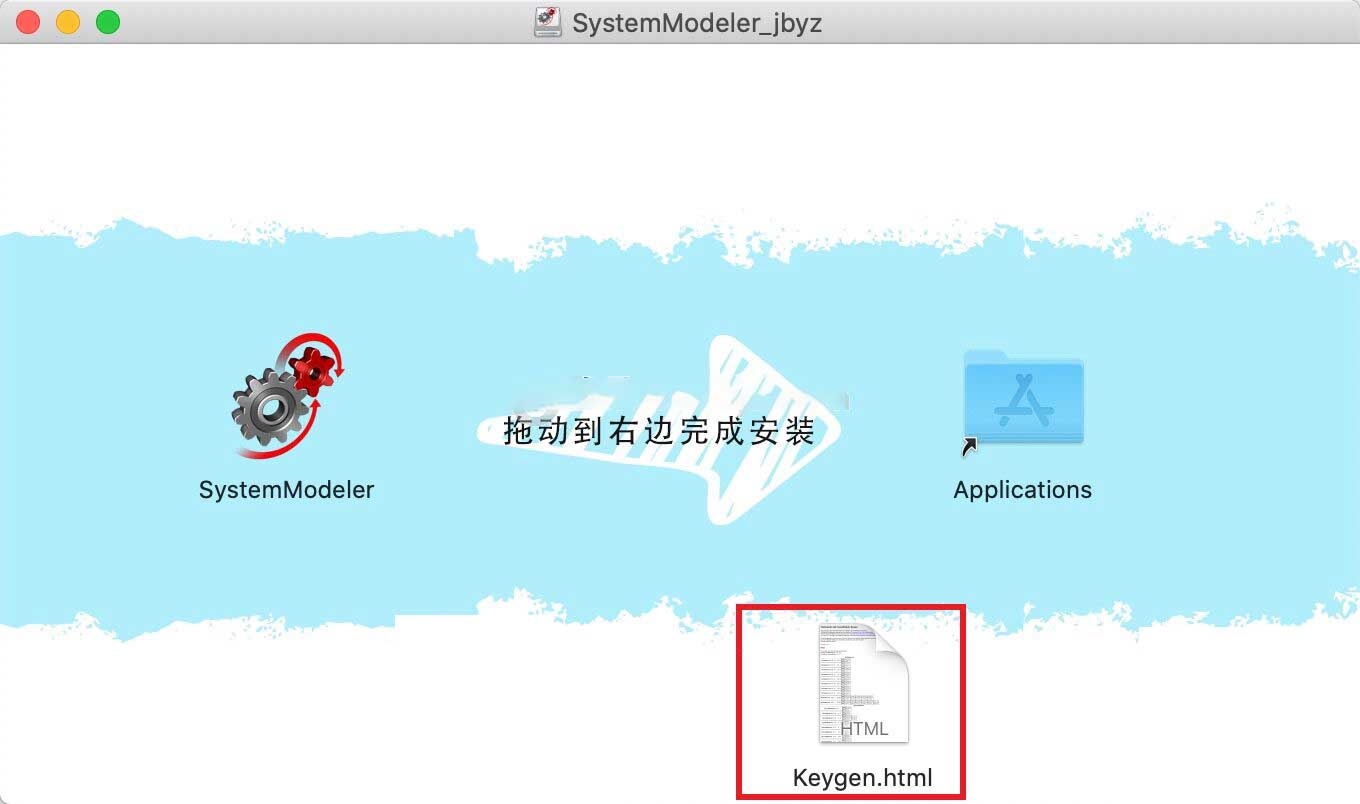Click the Keygen.html file name

863,778
